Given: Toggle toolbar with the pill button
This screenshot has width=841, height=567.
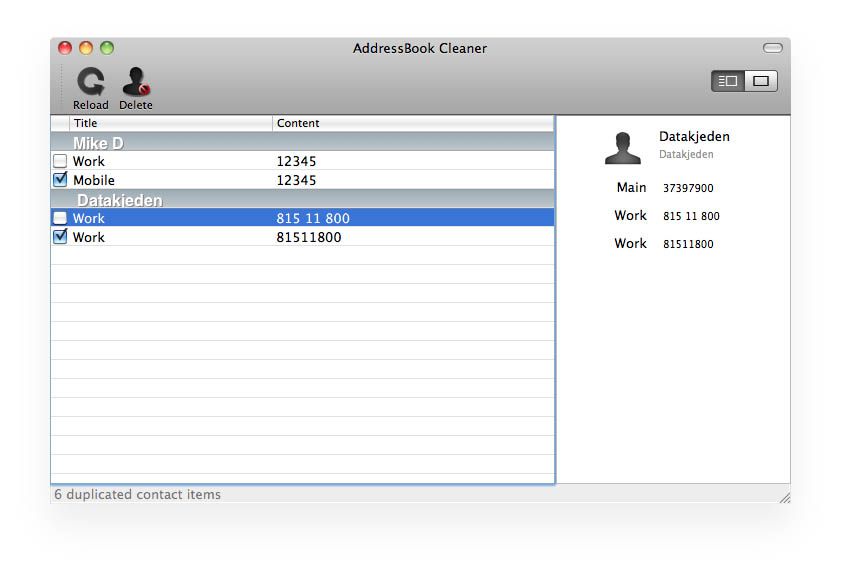Looking at the screenshot, I should click(772, 48).
